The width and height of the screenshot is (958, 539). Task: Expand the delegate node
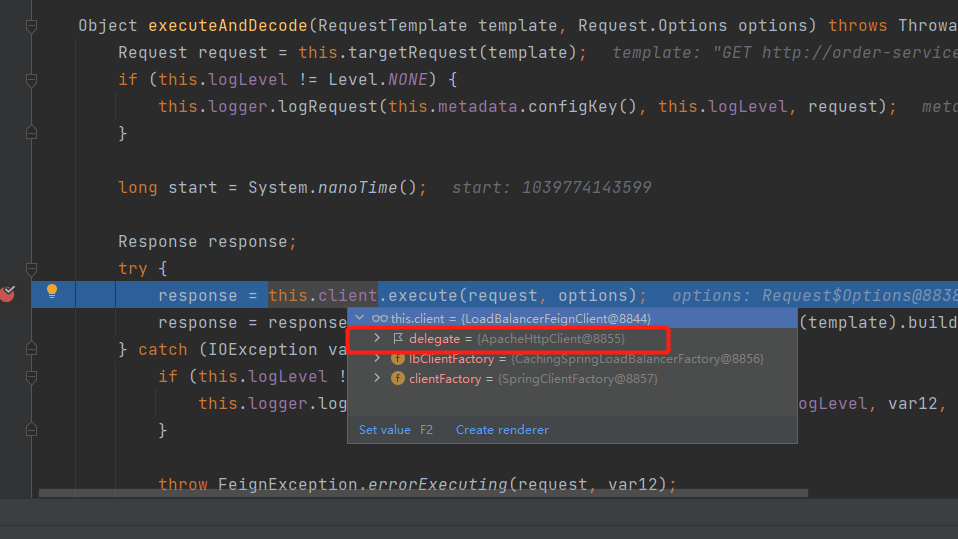377,339
